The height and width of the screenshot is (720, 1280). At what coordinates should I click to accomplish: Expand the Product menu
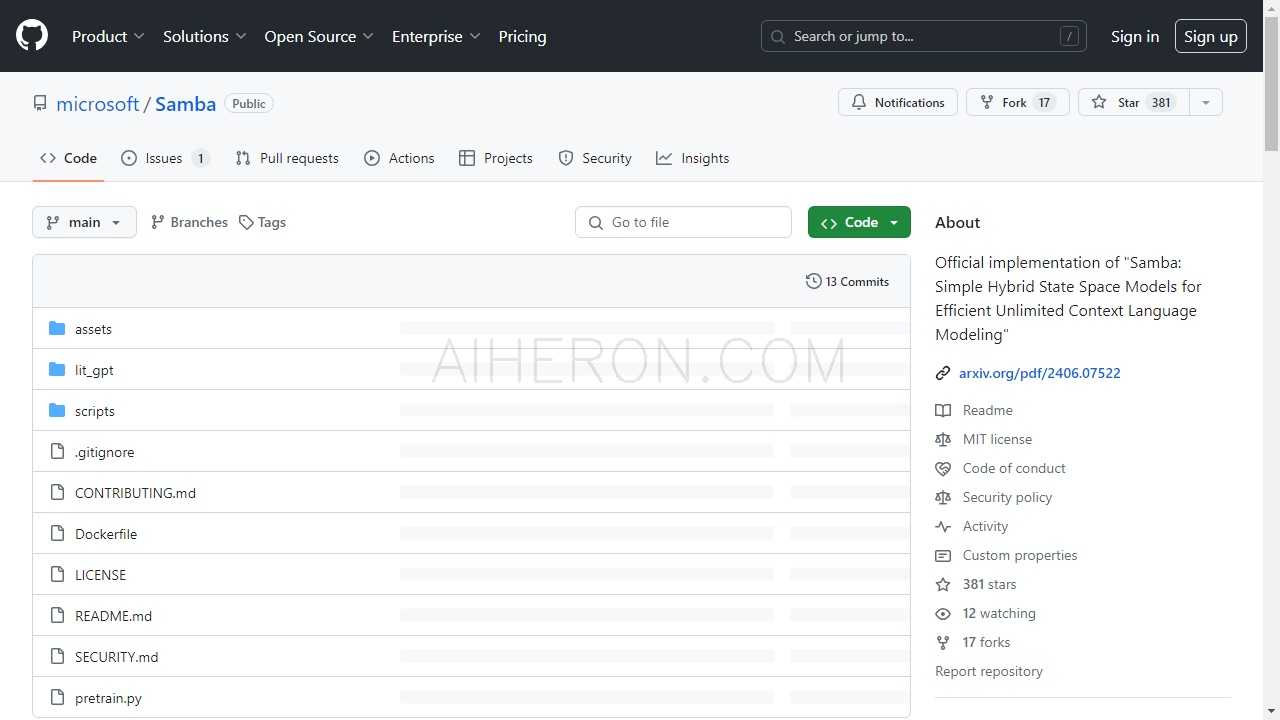[108, 36]
